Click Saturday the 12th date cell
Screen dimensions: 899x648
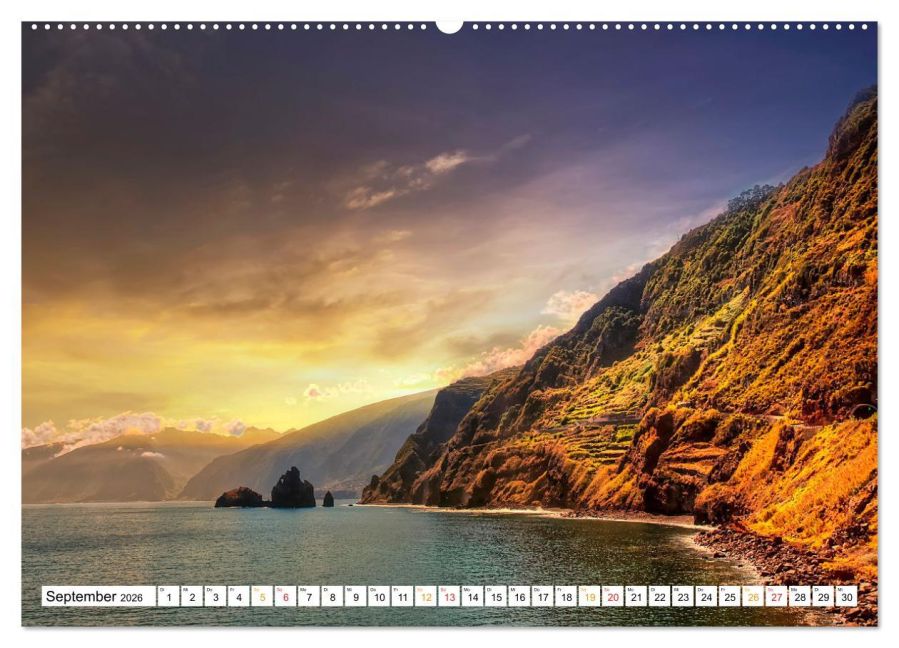click(426, 596)
